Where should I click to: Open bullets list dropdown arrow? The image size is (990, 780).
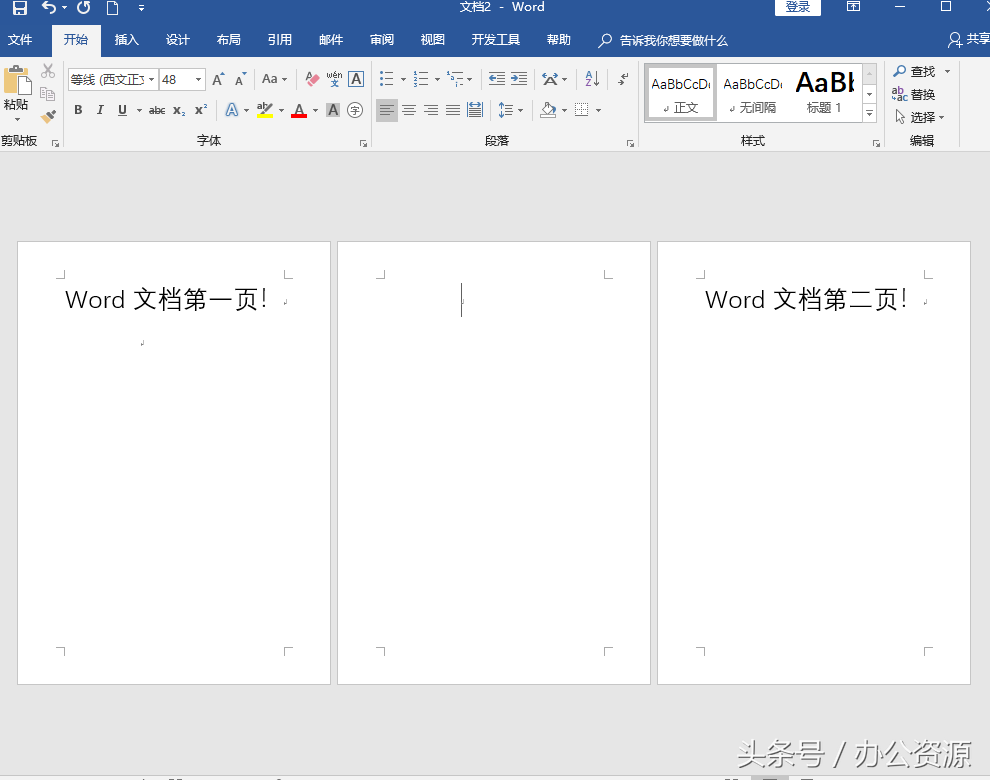[x=403, y=80]
